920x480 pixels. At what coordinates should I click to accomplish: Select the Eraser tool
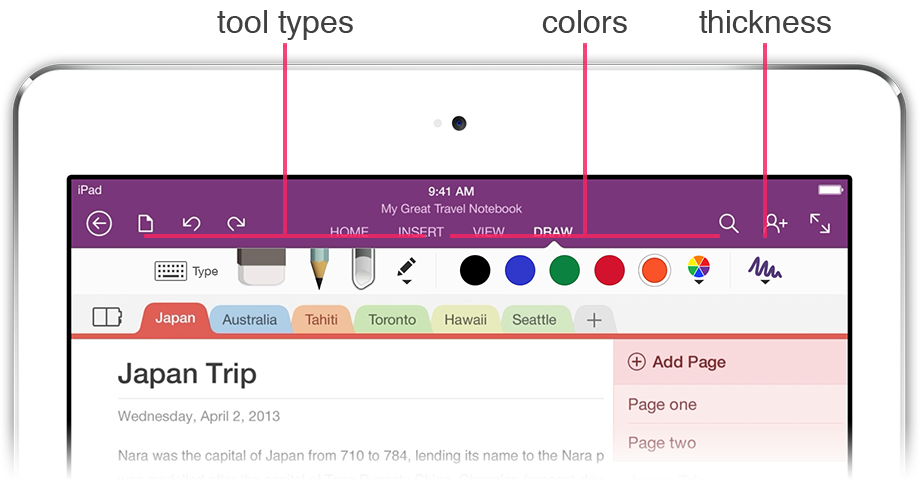coord(262,267)
